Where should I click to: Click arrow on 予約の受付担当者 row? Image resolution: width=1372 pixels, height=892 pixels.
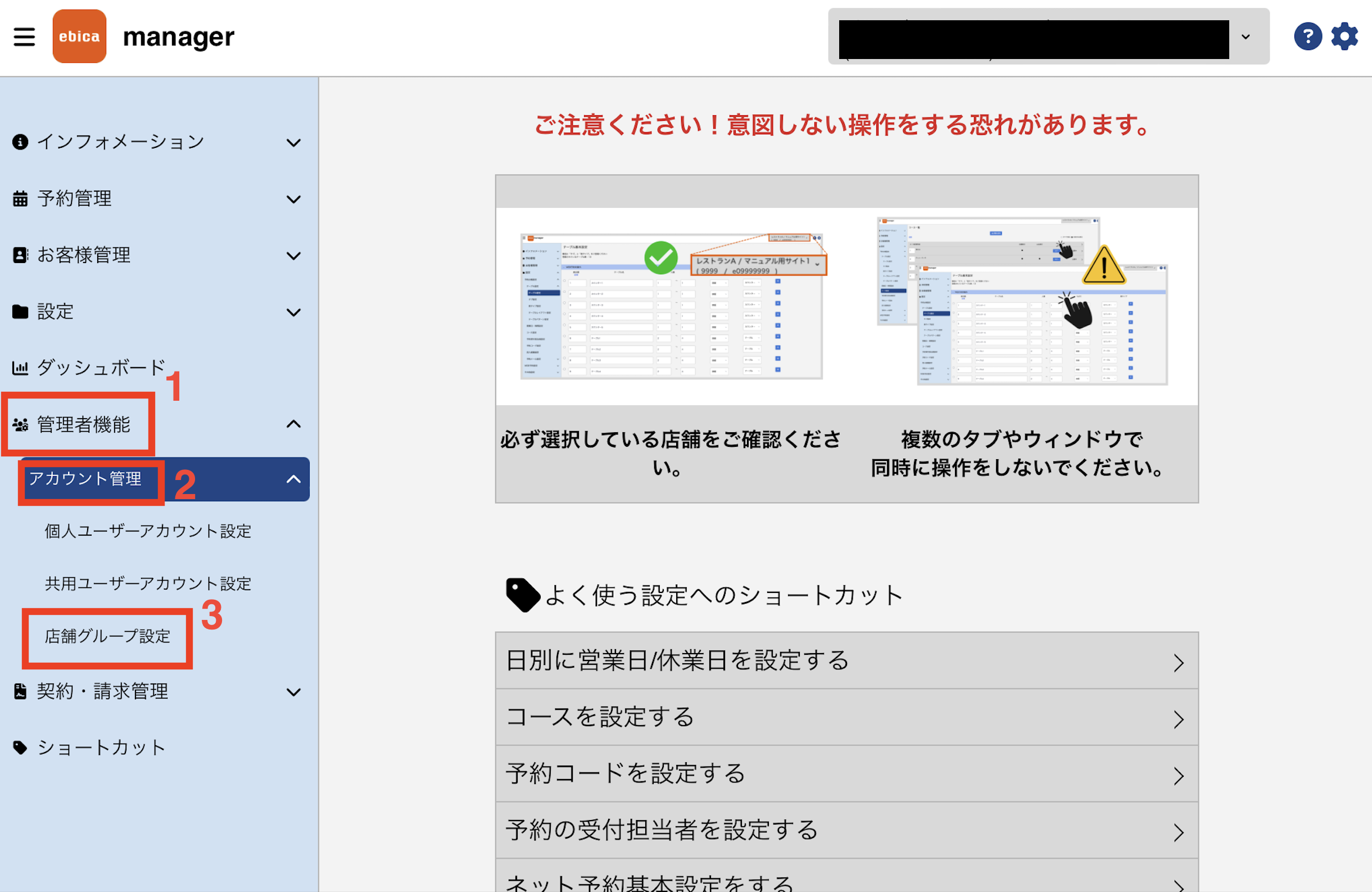pyautogui.click(x=1179, y=832)
